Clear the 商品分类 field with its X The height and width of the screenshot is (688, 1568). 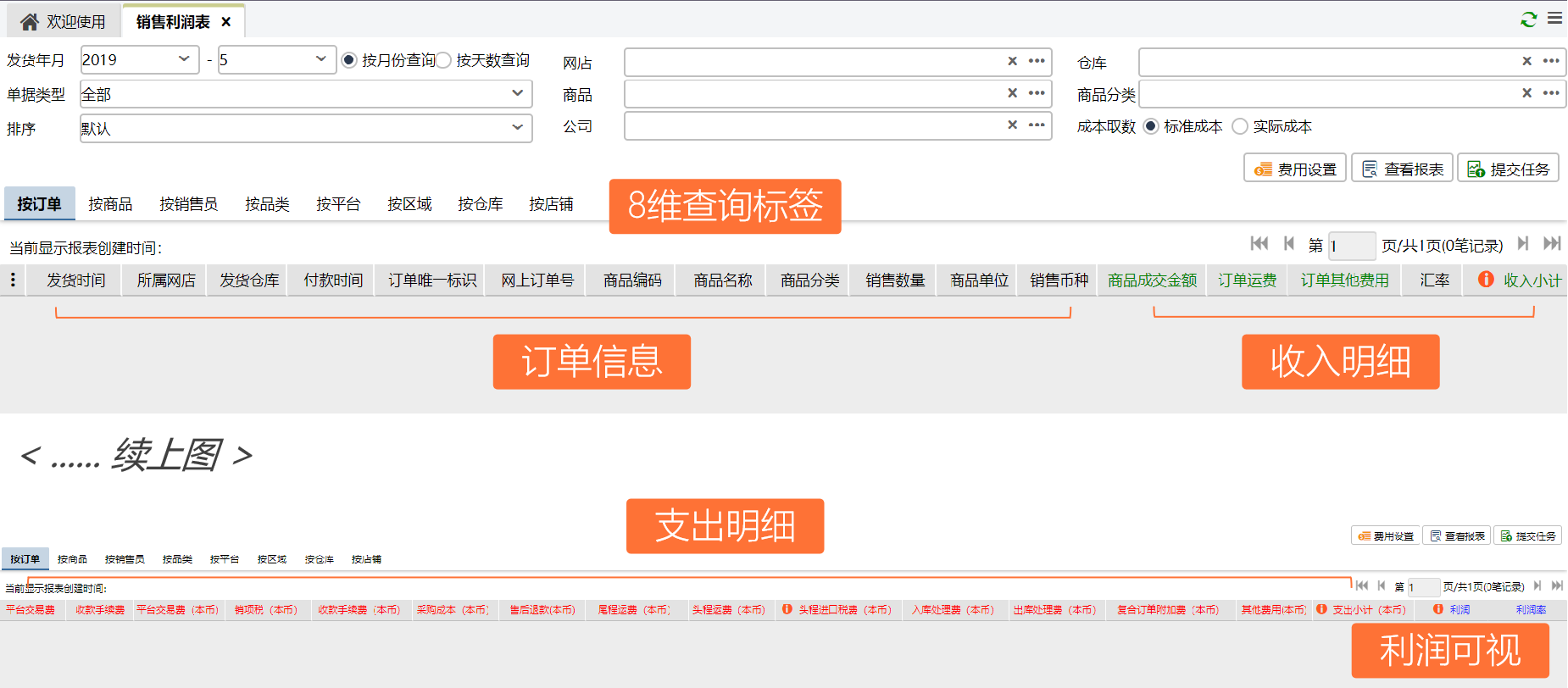point(1526,93)
